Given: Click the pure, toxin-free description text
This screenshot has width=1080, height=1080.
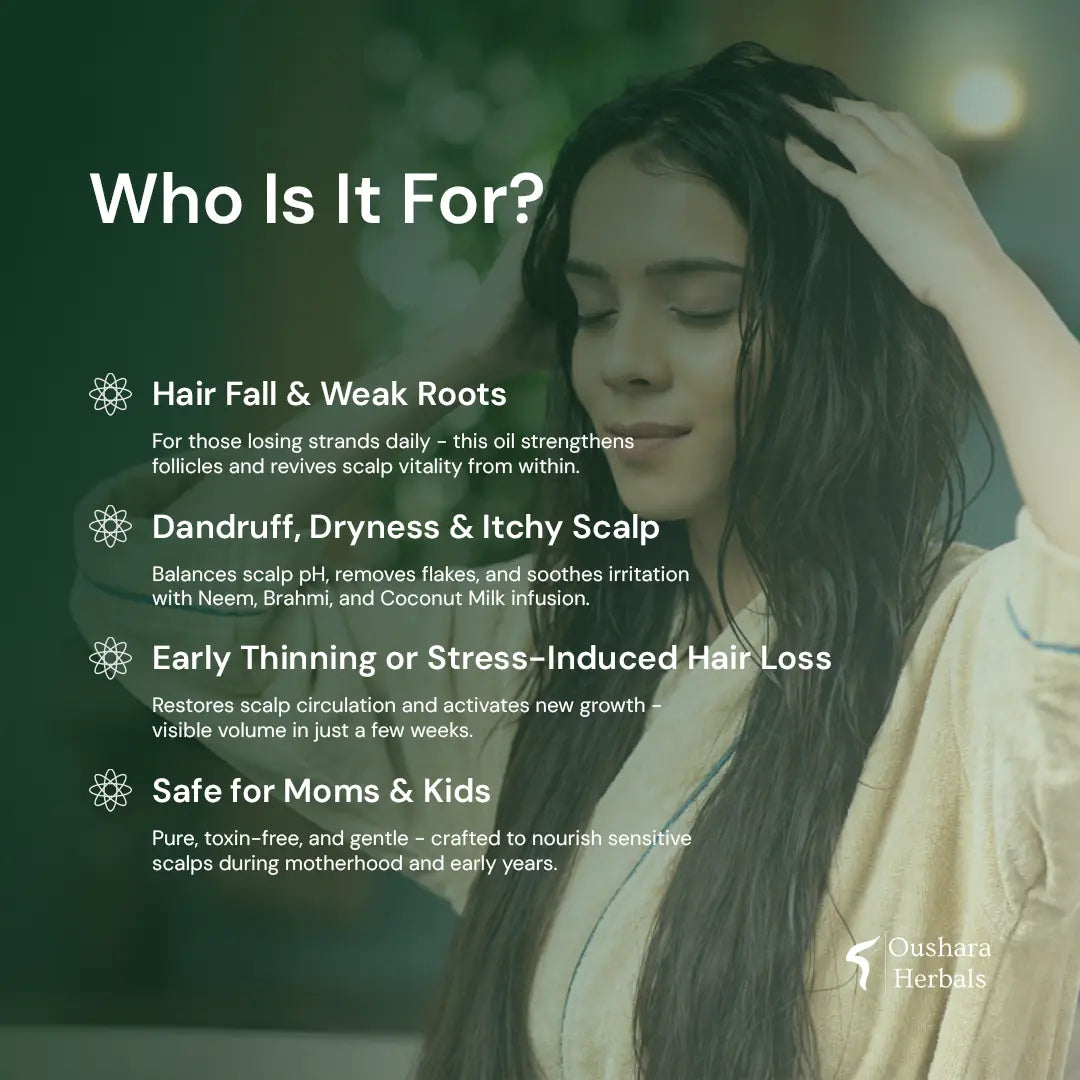Looking at the screenshot, I should [422, 851].
